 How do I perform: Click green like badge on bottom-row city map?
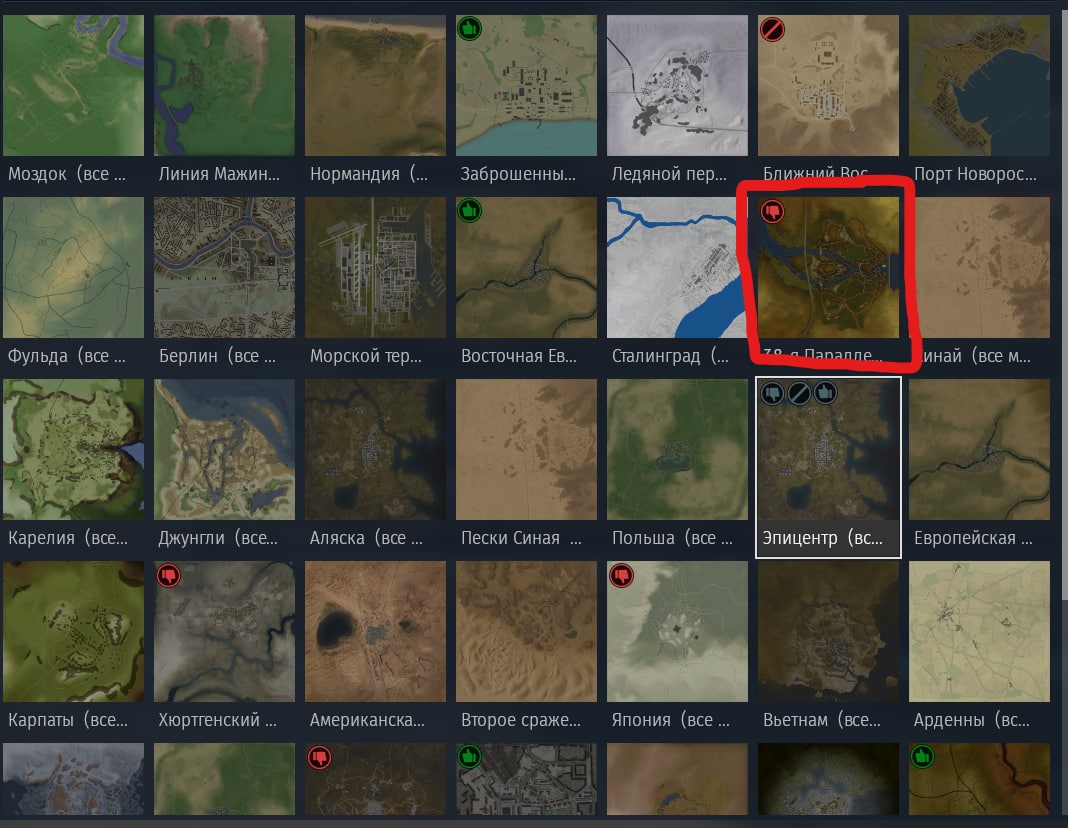pyautogui.click(x=469, y=757)
